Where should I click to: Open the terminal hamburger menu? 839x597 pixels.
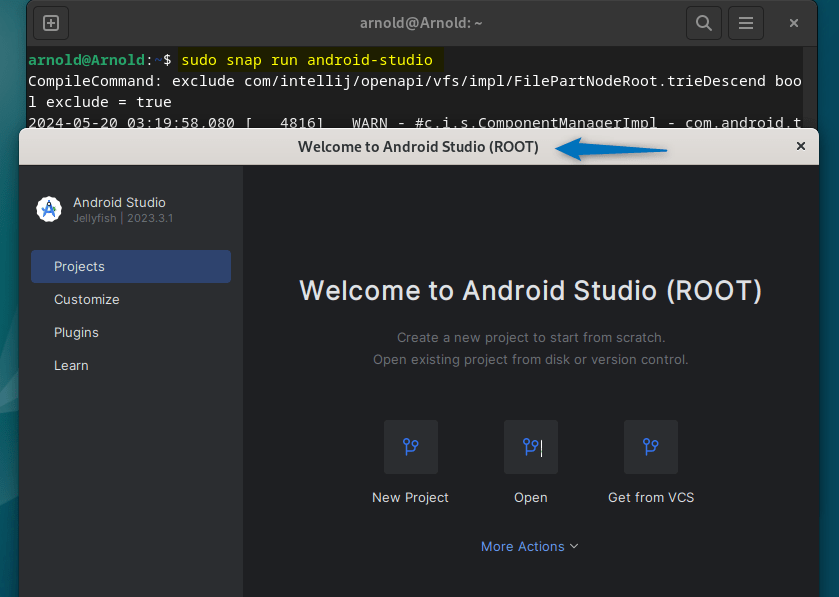coord(745,22)
